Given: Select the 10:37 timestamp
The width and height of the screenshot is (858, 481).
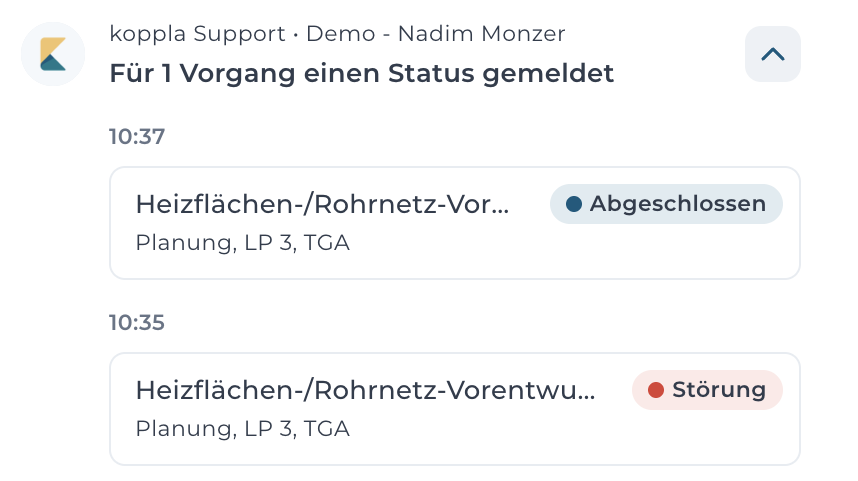Looking at the screenshot, I should coord(137,137).
